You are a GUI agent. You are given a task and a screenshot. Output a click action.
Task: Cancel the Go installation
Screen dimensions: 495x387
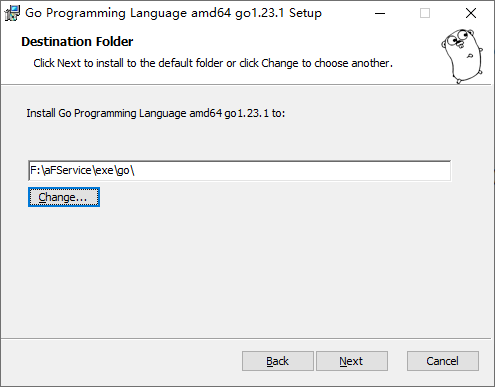pos(443,361)
